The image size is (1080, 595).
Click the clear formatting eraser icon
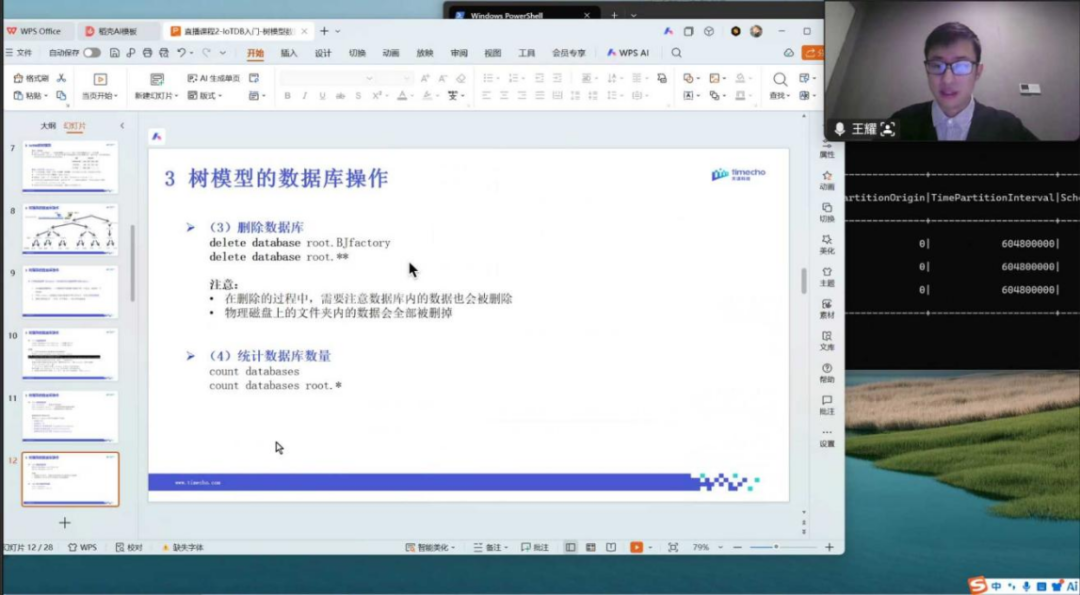pyautogui.click(x=461, y=79)
